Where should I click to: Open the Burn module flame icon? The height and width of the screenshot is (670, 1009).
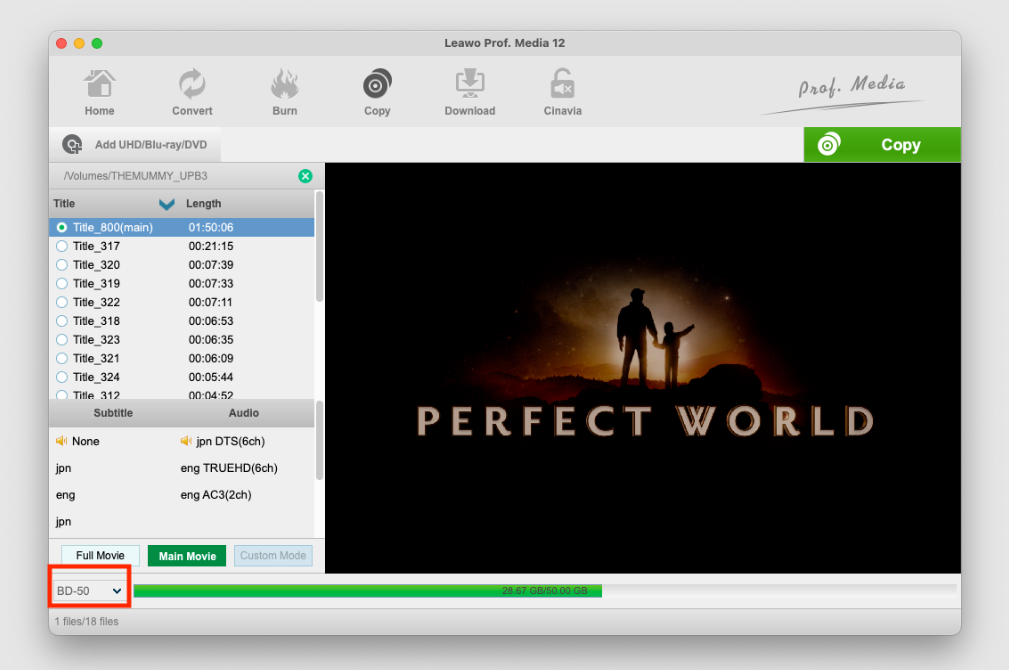pyautogui.click(x=285, y=85)
